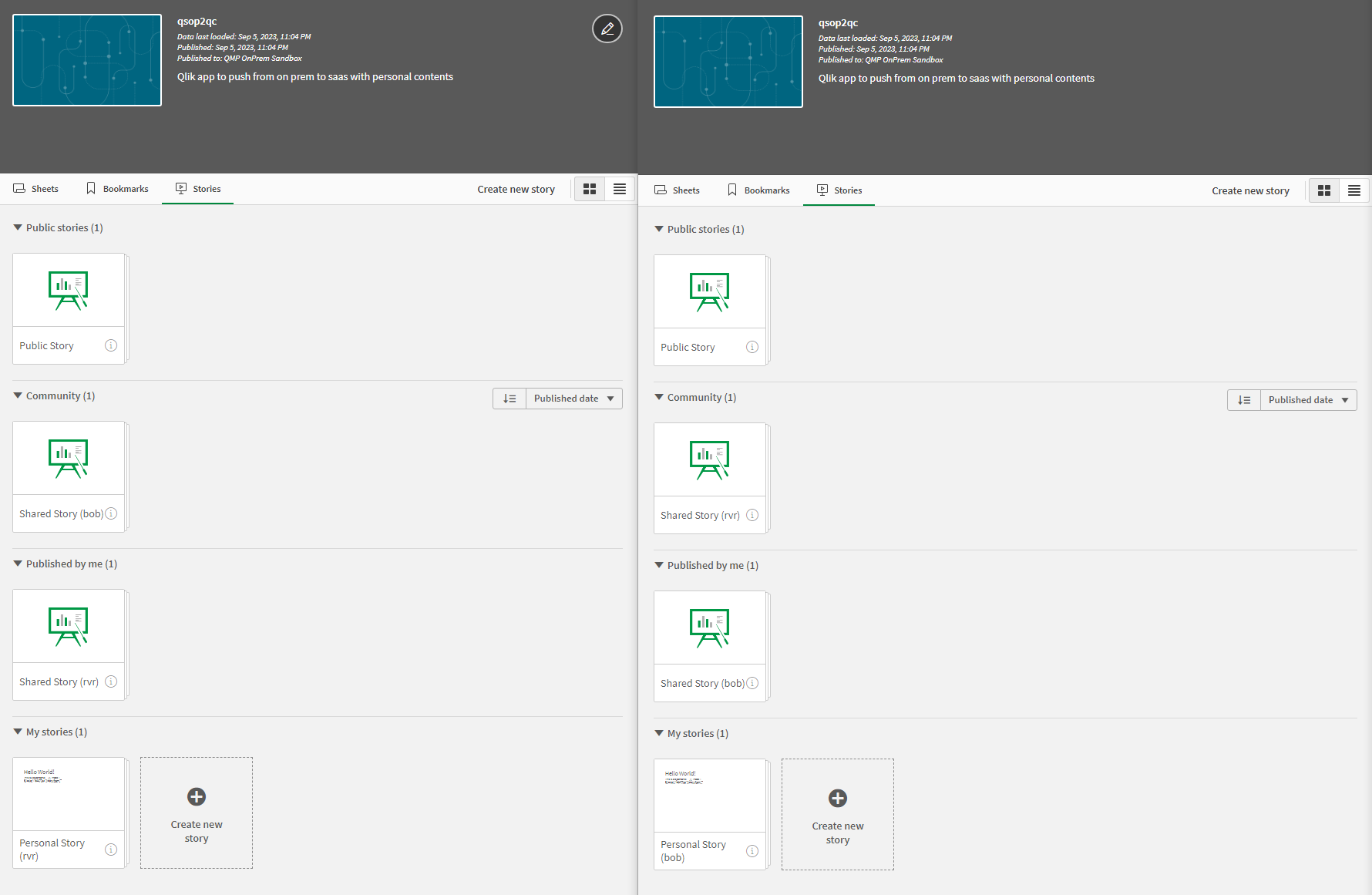Viewport: 1372px width, 895px height.
Task: Show info for Public Story in left window
Action: click(111, 345)
